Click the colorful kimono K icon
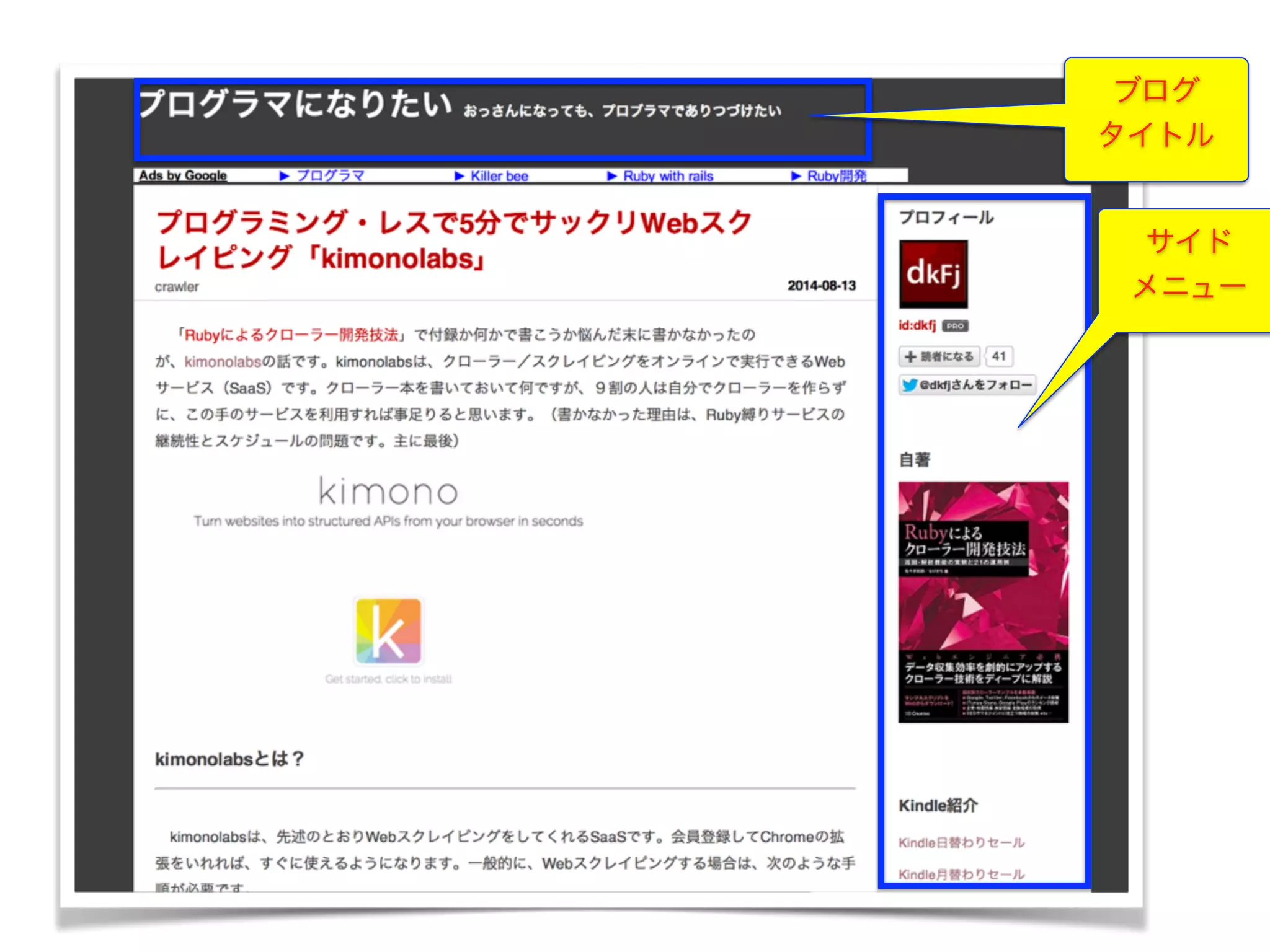 coord(388,631)
